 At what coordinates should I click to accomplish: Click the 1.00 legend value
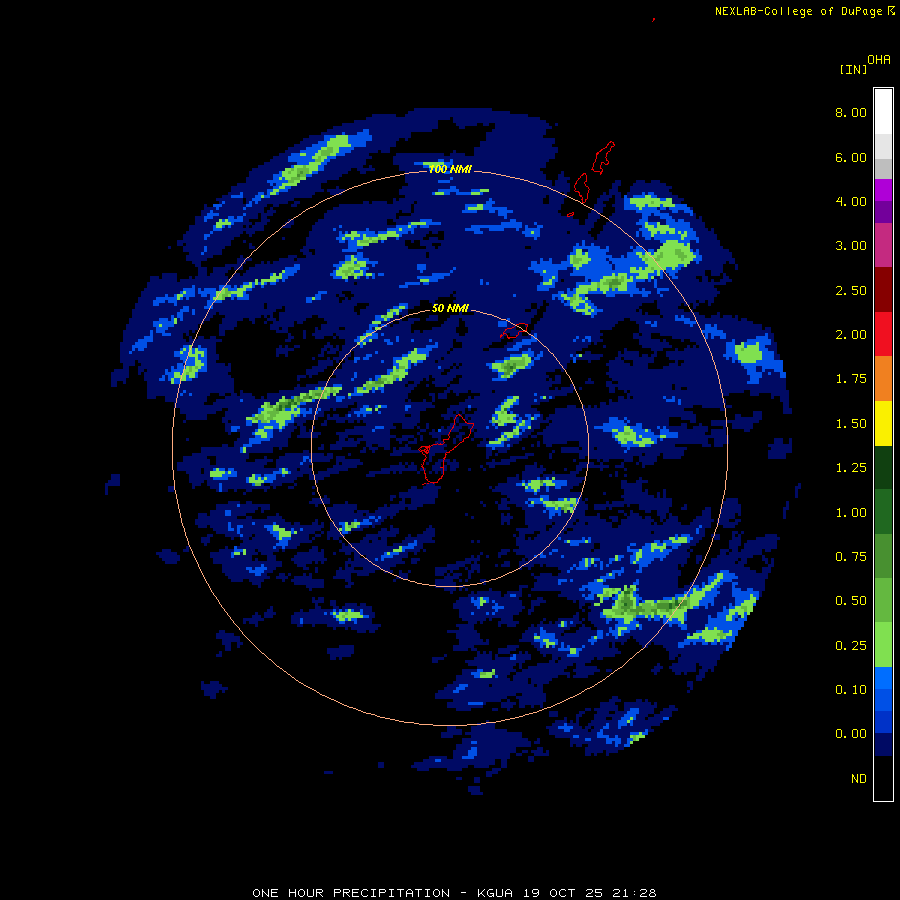point(851,513)
